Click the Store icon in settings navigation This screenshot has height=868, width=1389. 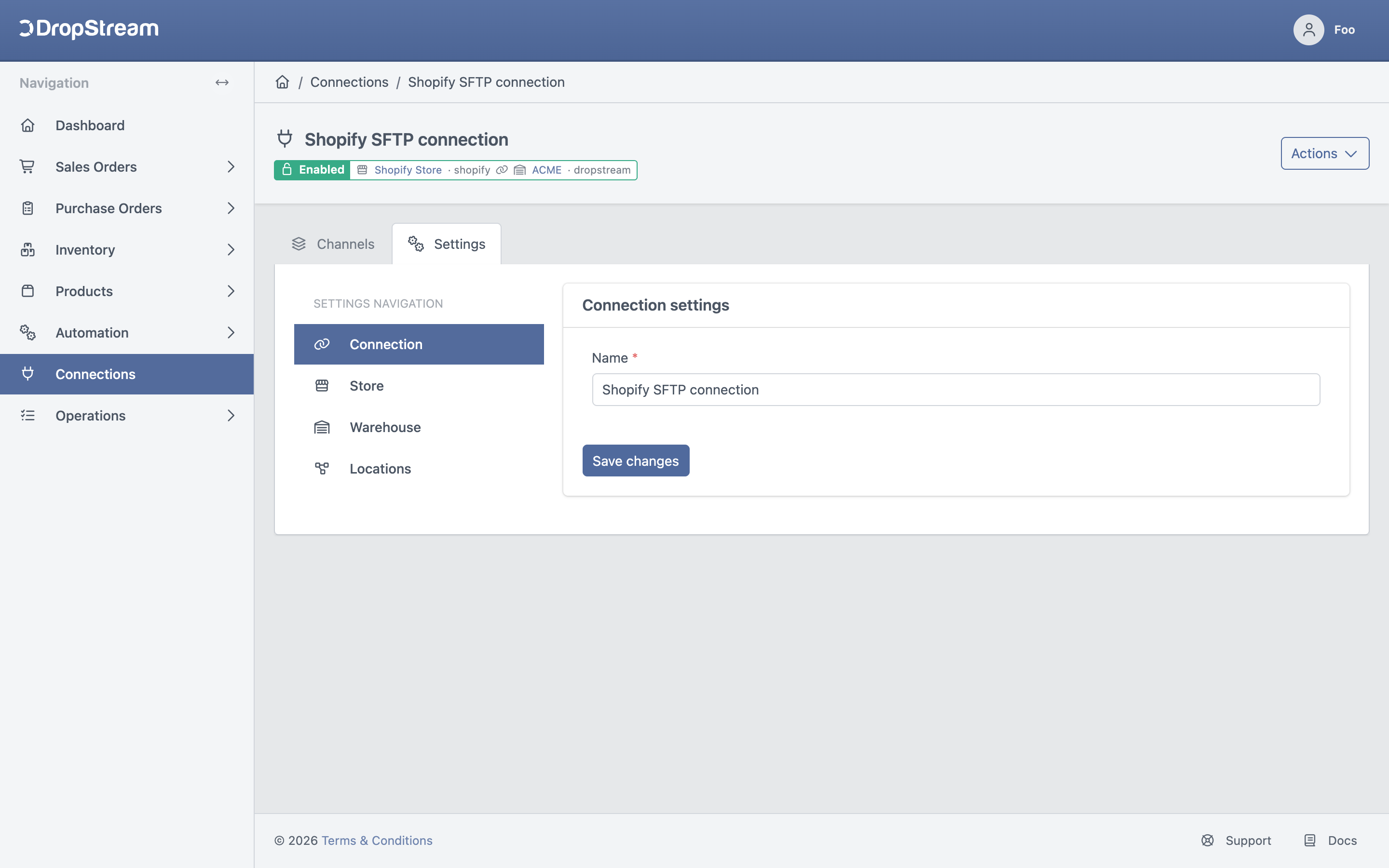(x=322, y=386)
